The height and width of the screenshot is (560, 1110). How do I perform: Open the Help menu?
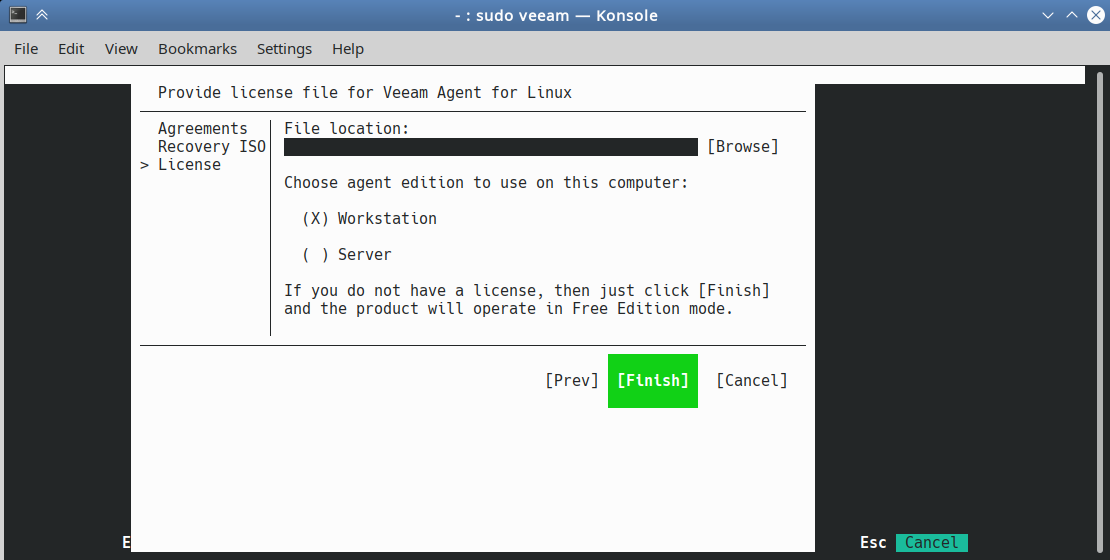pyautogui.click(x=348, y=49)
